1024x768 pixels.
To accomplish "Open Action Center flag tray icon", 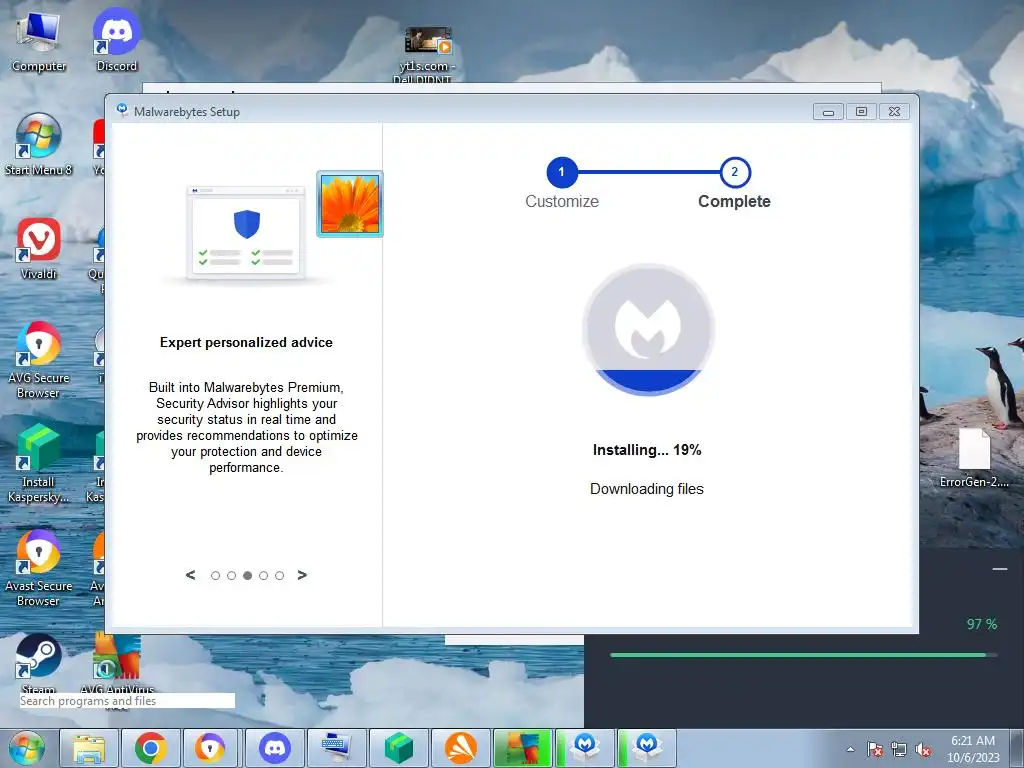I will 875,749.
